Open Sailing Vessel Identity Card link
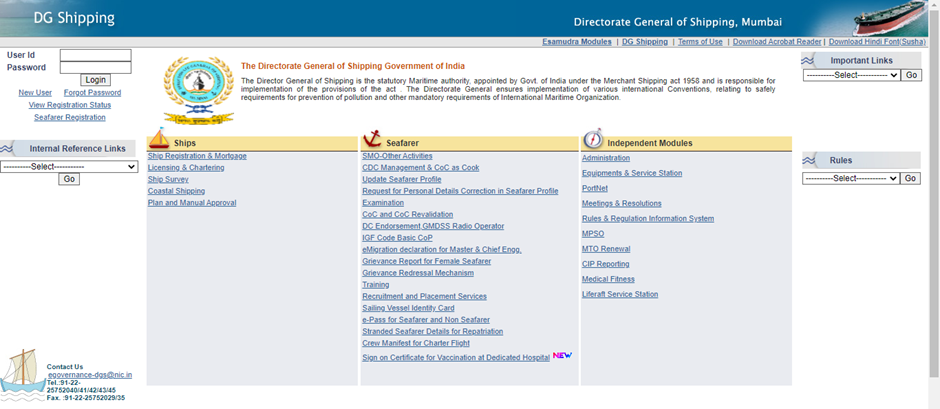This screenshot has width=940, height=409. coord(408,308)
